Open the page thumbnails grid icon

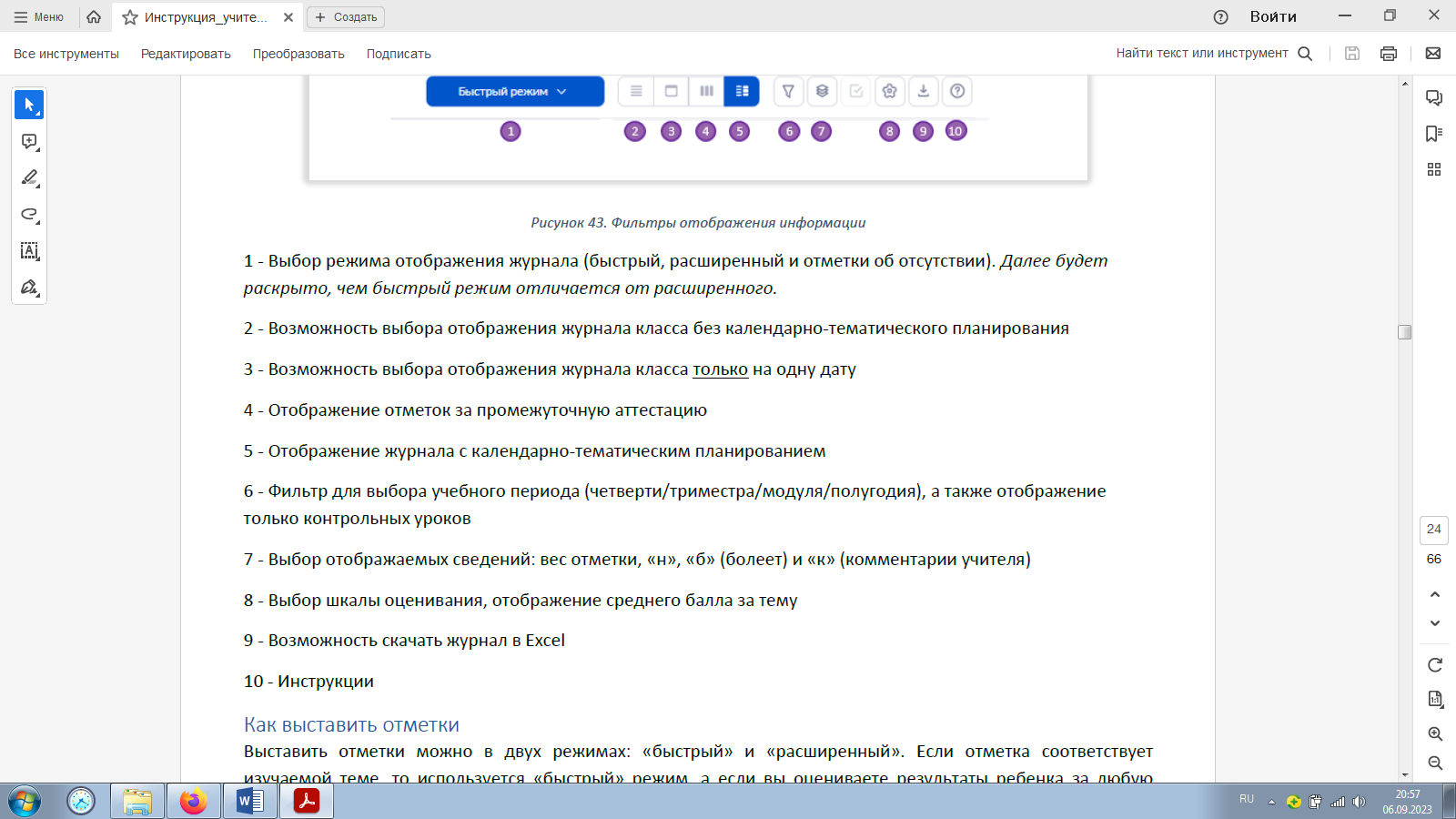click(x=1434, y=169)
